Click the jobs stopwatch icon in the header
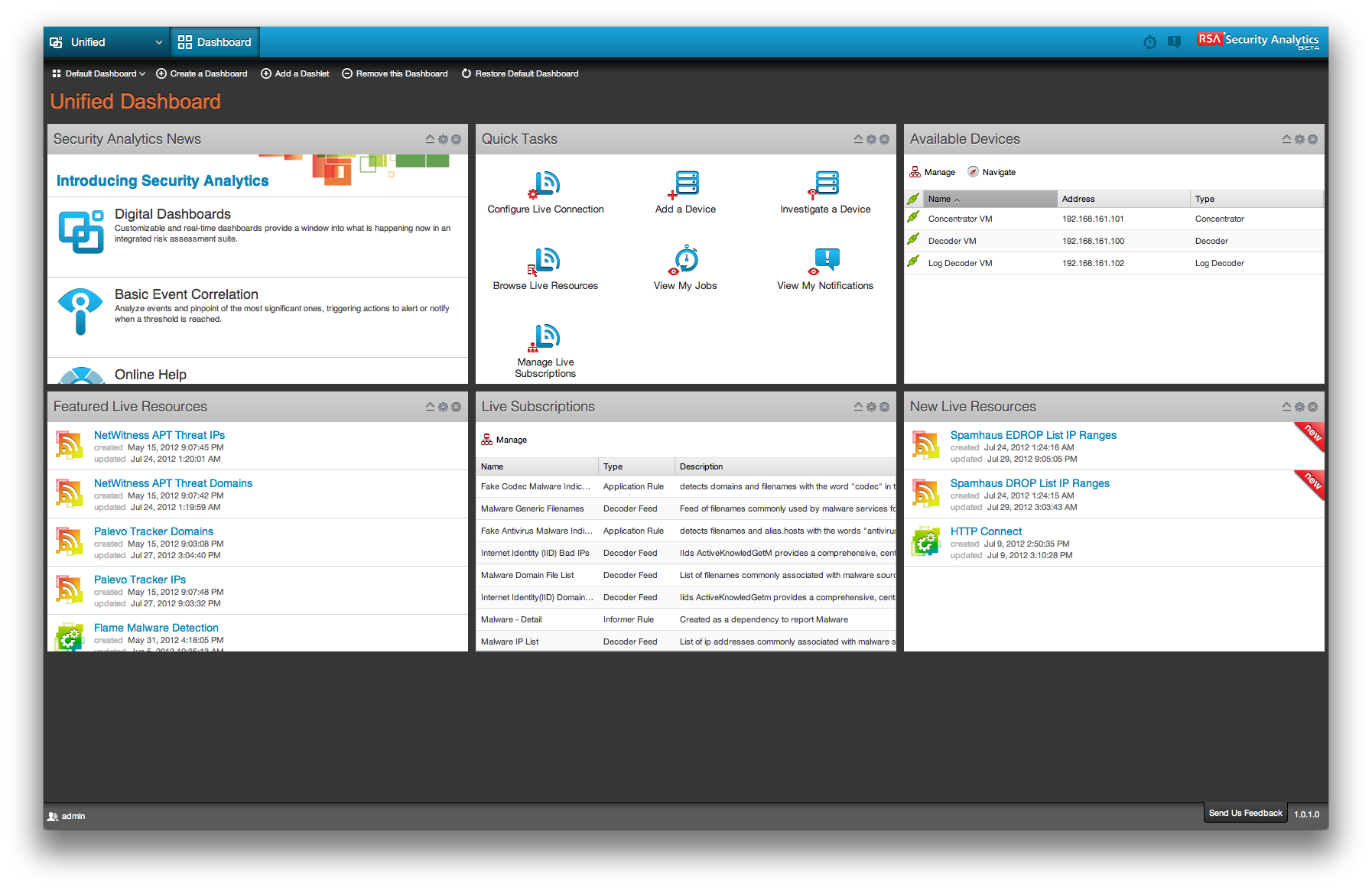This screenshot has height=890, width=1372. click(1149, 42)
